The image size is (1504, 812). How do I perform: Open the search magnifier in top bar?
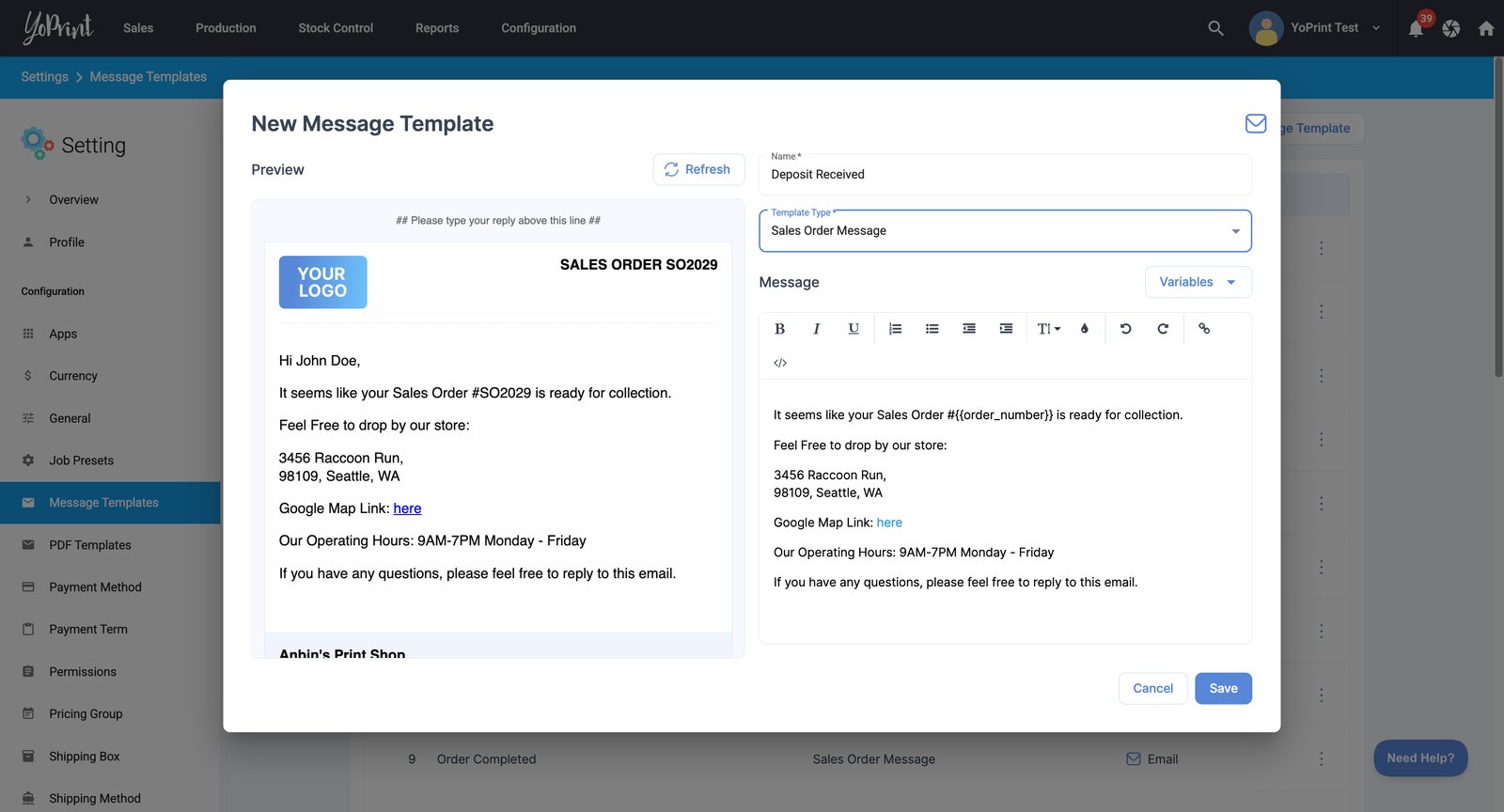click(1215, 28)
